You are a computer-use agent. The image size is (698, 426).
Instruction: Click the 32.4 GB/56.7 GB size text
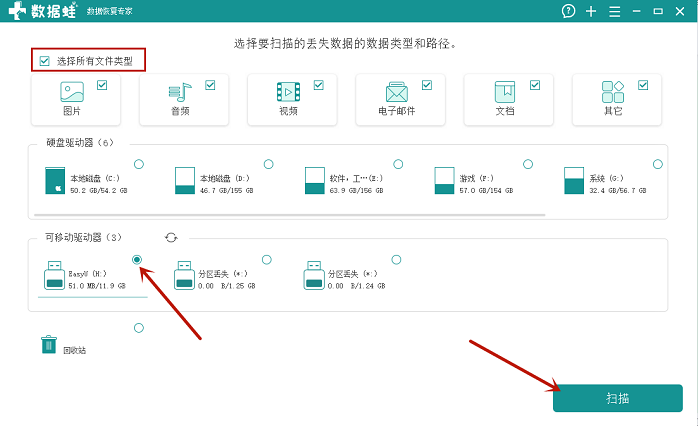tap(618, 191)
